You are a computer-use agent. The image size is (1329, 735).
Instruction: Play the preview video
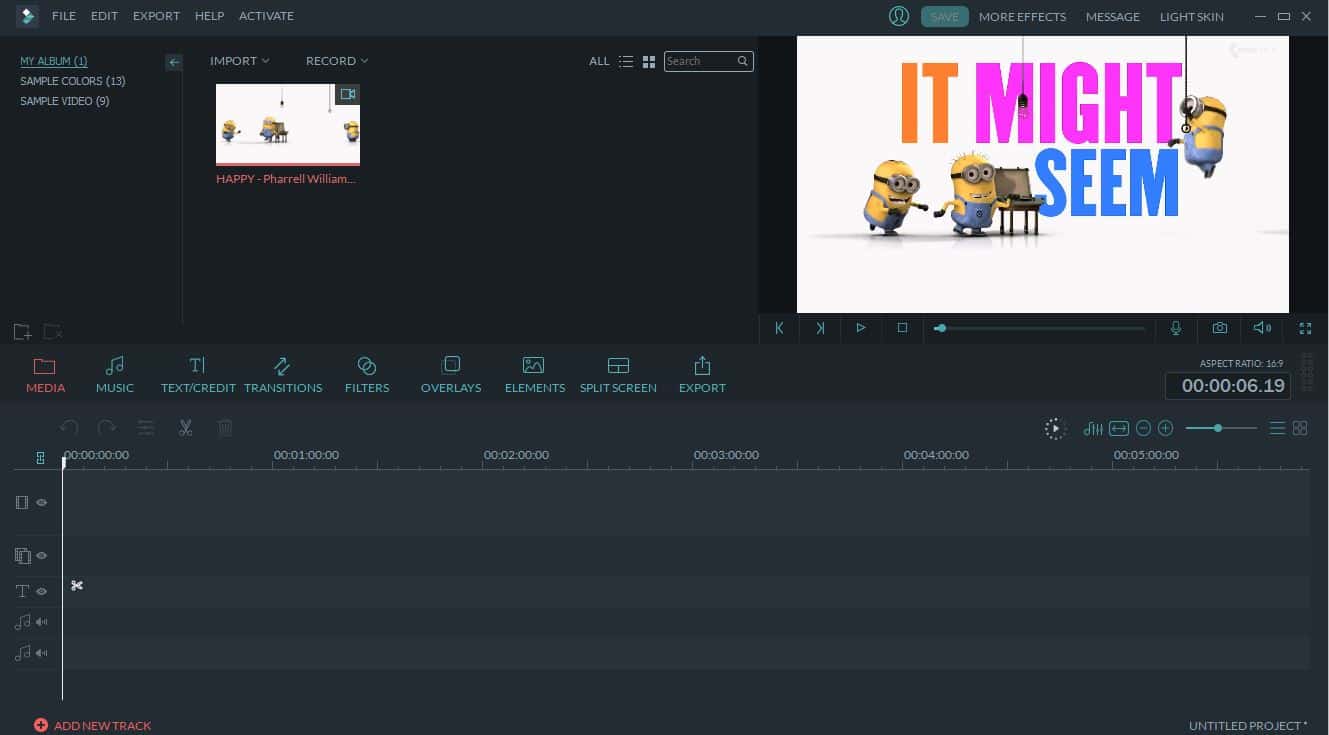[x=861, y=328]
